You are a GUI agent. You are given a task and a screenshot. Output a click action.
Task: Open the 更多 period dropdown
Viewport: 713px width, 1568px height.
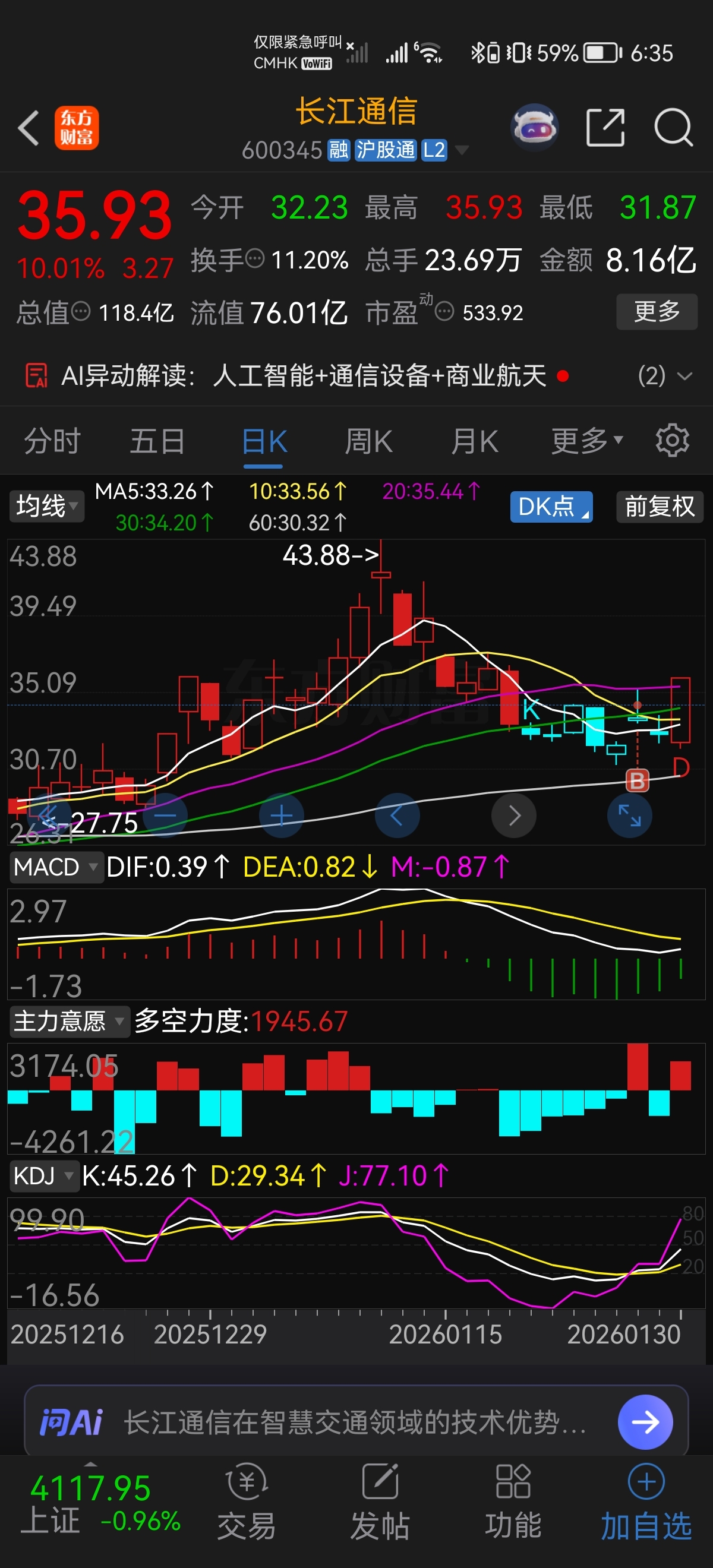click(x=587, y=441)
